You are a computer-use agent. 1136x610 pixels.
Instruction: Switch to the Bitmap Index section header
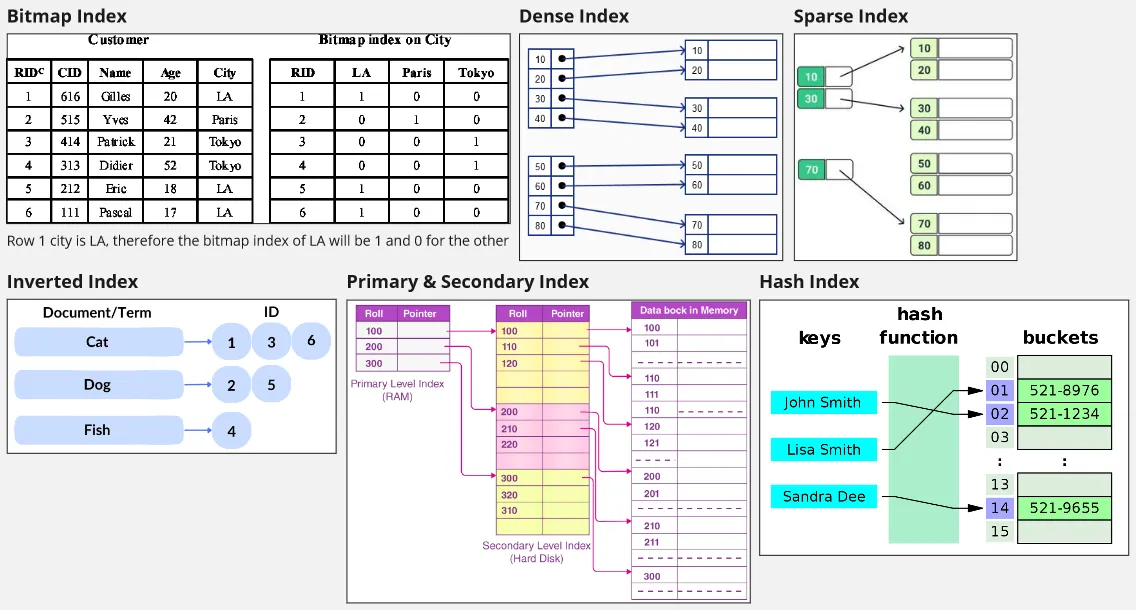pos(67,16)
